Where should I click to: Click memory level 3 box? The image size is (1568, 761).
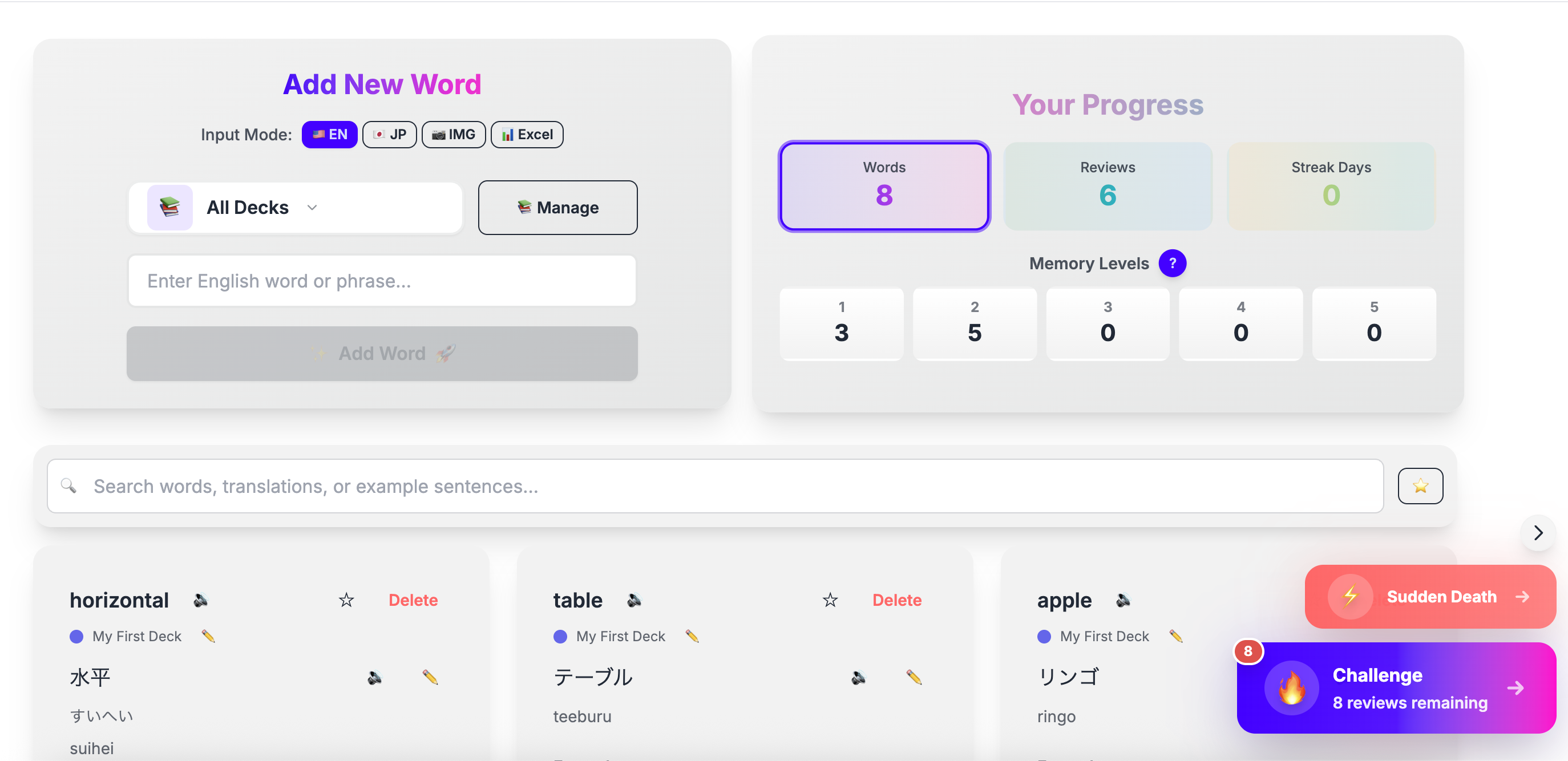(x=1108, y=323)
